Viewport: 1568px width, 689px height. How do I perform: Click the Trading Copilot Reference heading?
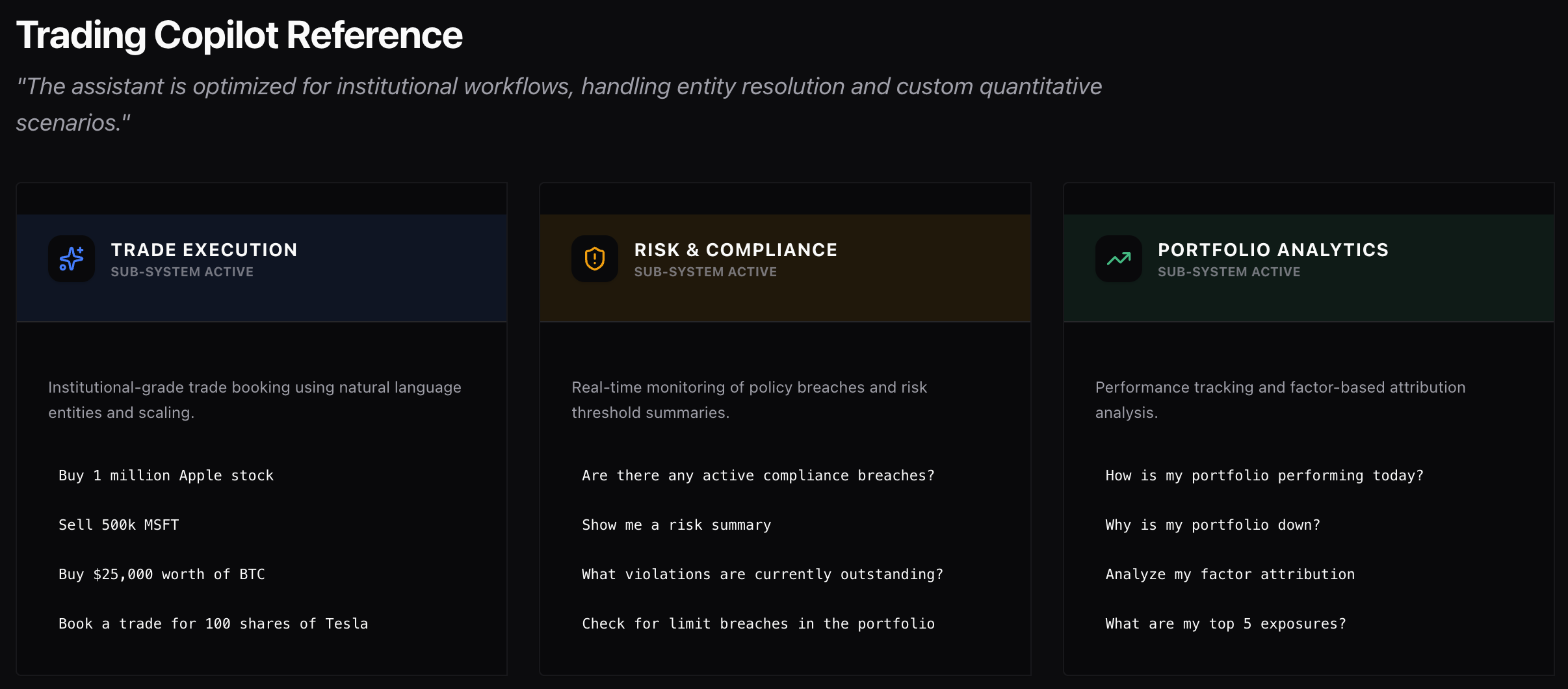click(239, 35)
